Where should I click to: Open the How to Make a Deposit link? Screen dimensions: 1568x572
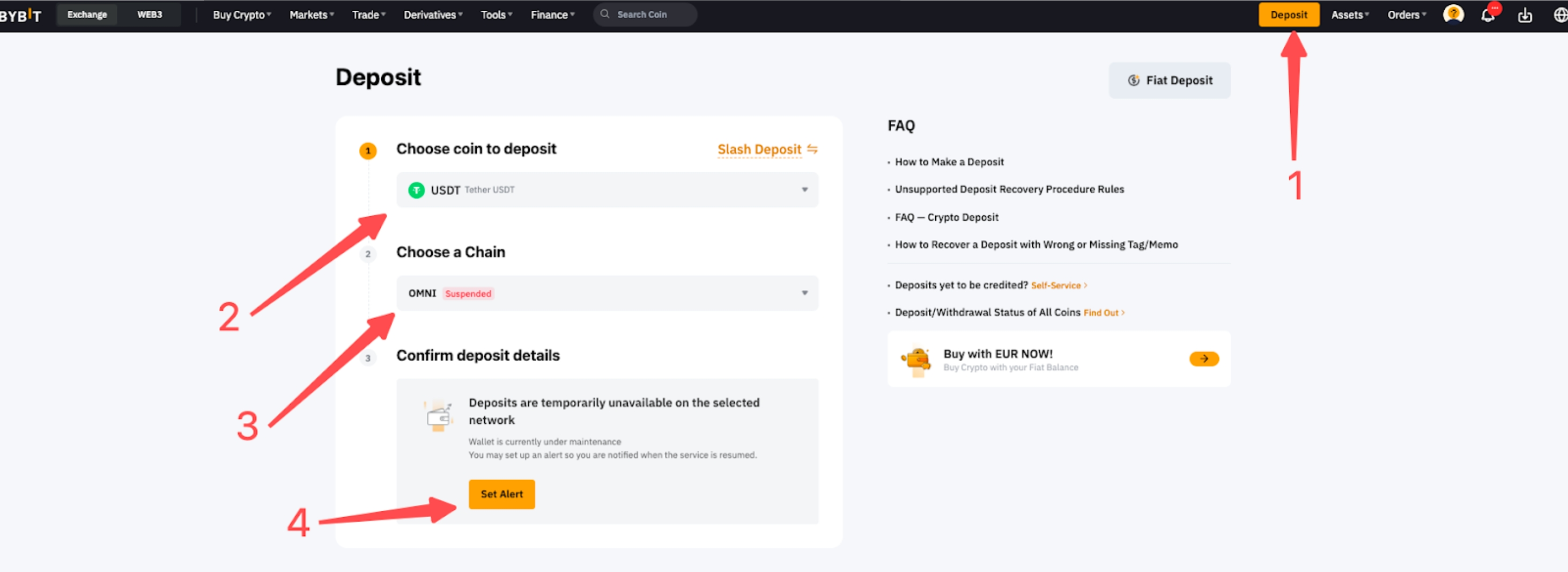[x=948, y=162]
